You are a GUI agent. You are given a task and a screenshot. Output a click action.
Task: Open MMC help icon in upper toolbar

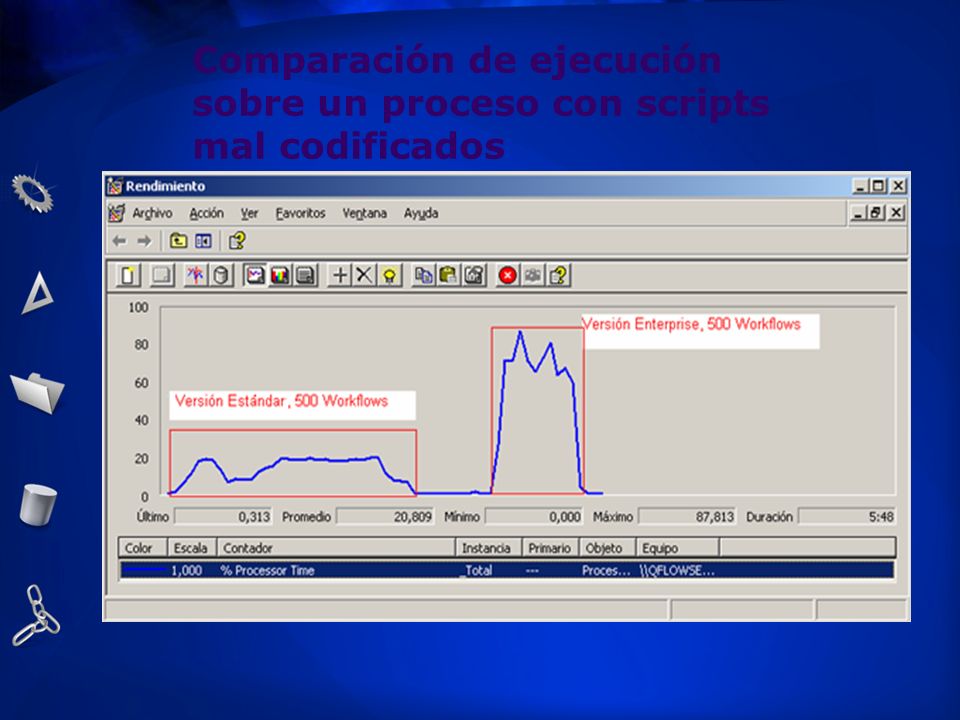tap(238, 241)
